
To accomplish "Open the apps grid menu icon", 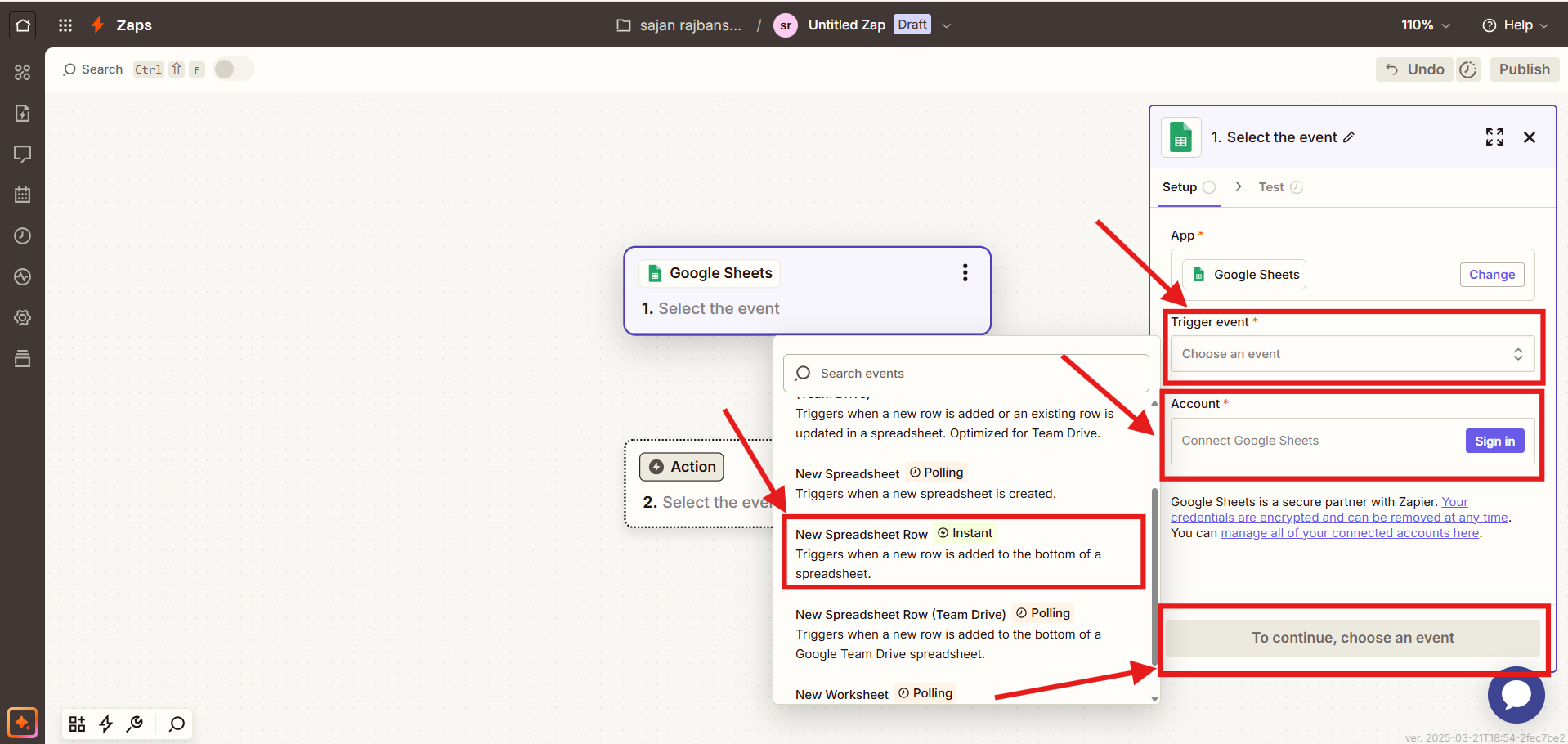I will 65,25.
